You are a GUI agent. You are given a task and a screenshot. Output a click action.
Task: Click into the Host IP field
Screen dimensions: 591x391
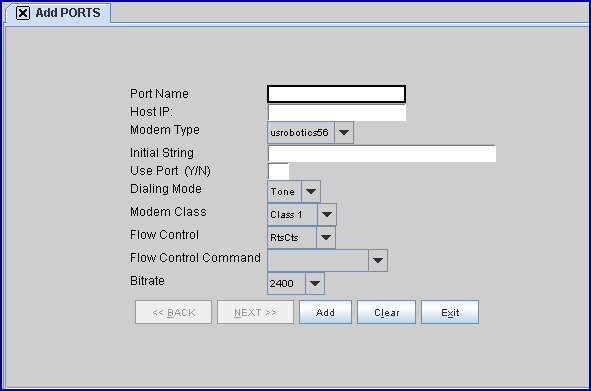point(337,112)
